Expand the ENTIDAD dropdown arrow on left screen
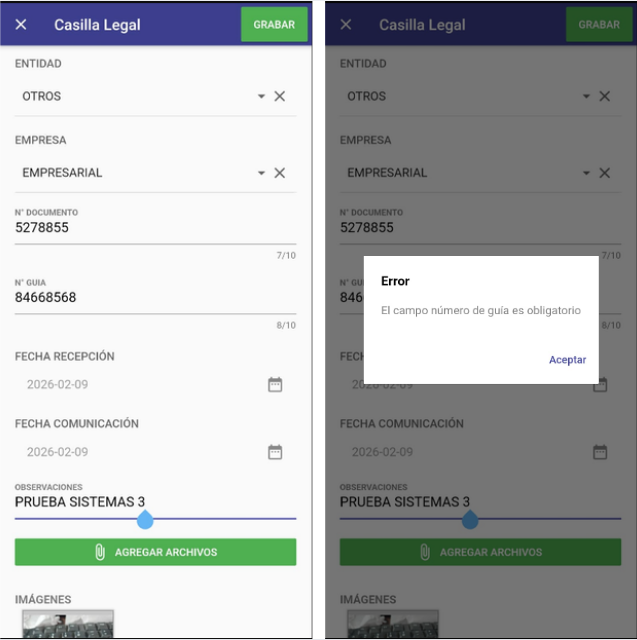Screen dimensions: 637x640 point(261,96)
